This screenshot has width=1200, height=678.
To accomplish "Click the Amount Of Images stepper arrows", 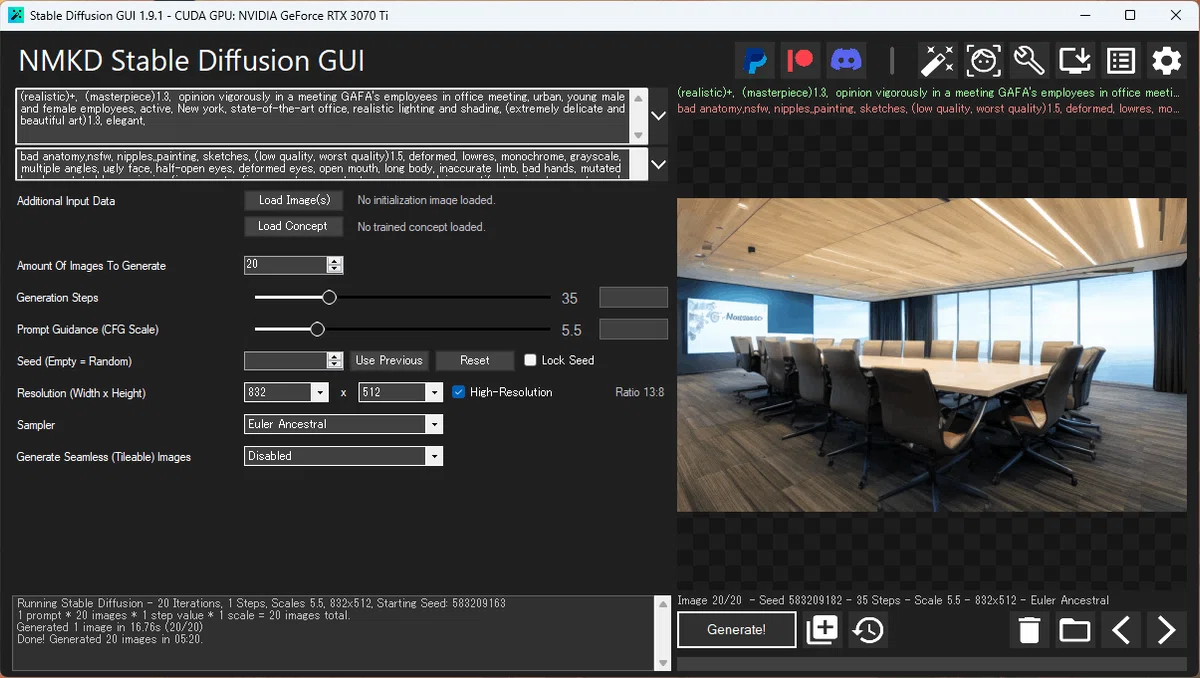I will click(x=335, y=265).
